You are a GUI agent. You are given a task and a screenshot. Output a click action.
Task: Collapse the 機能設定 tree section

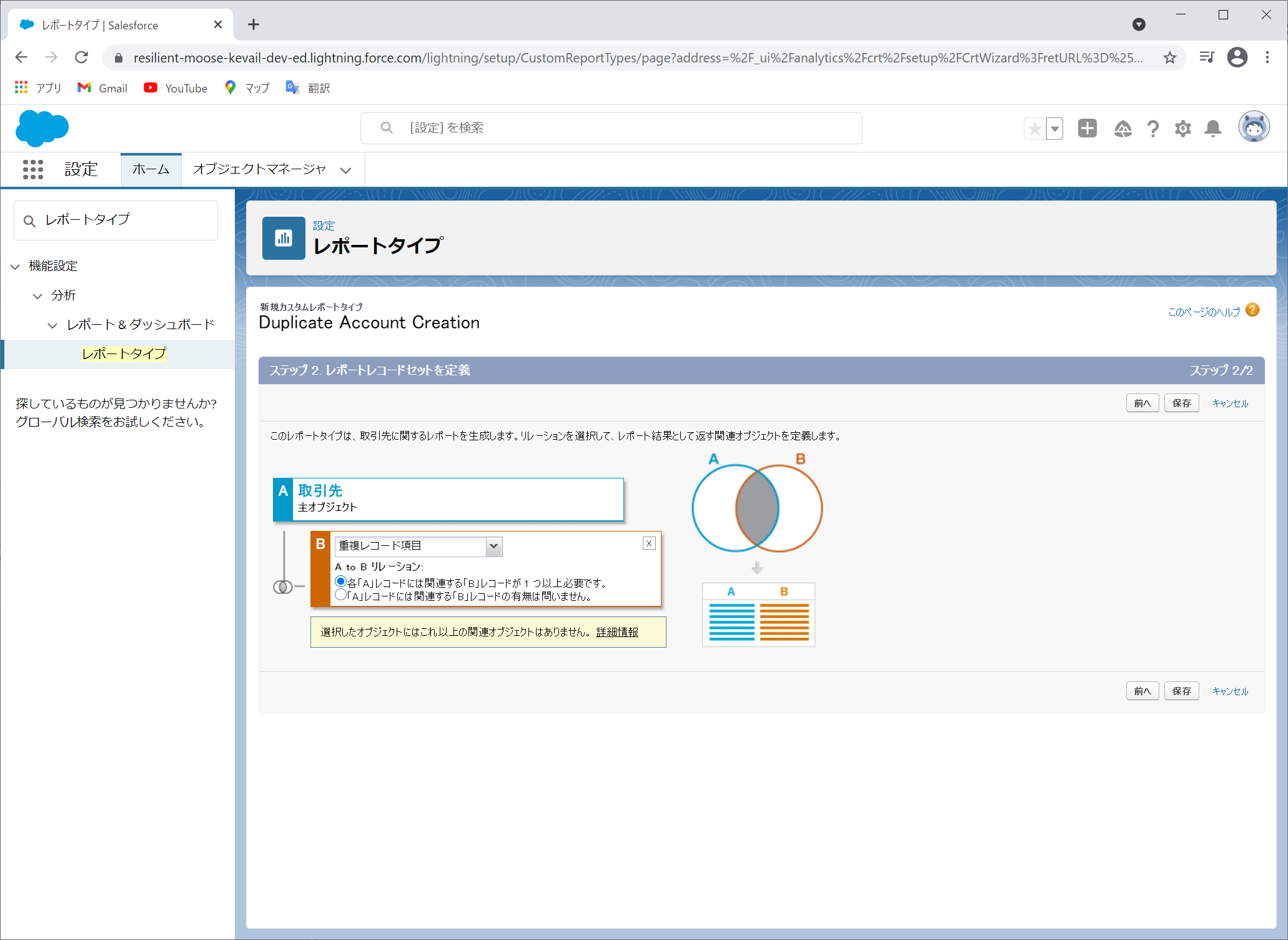(16, 266)
